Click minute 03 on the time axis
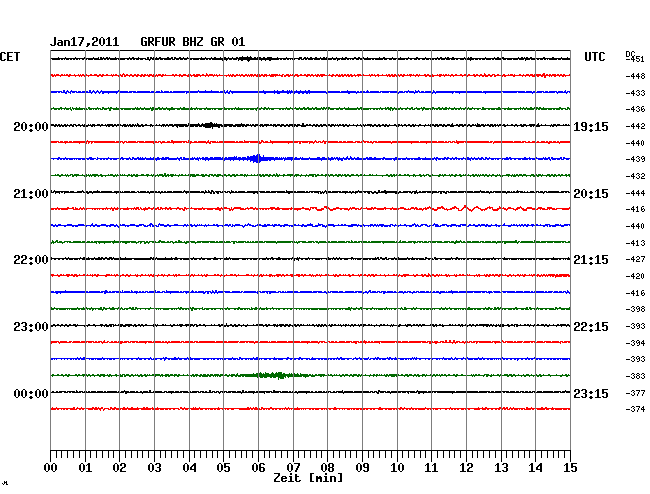This screenshot has height=494, width=650. pos(154,467)
